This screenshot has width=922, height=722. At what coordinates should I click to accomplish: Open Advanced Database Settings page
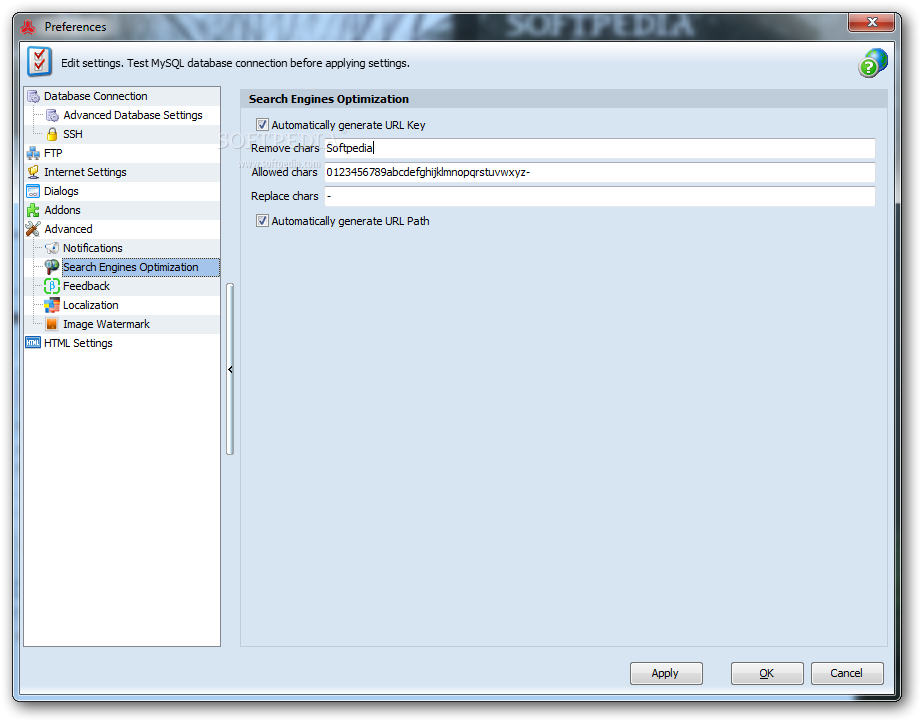click(x=133, y=115)
